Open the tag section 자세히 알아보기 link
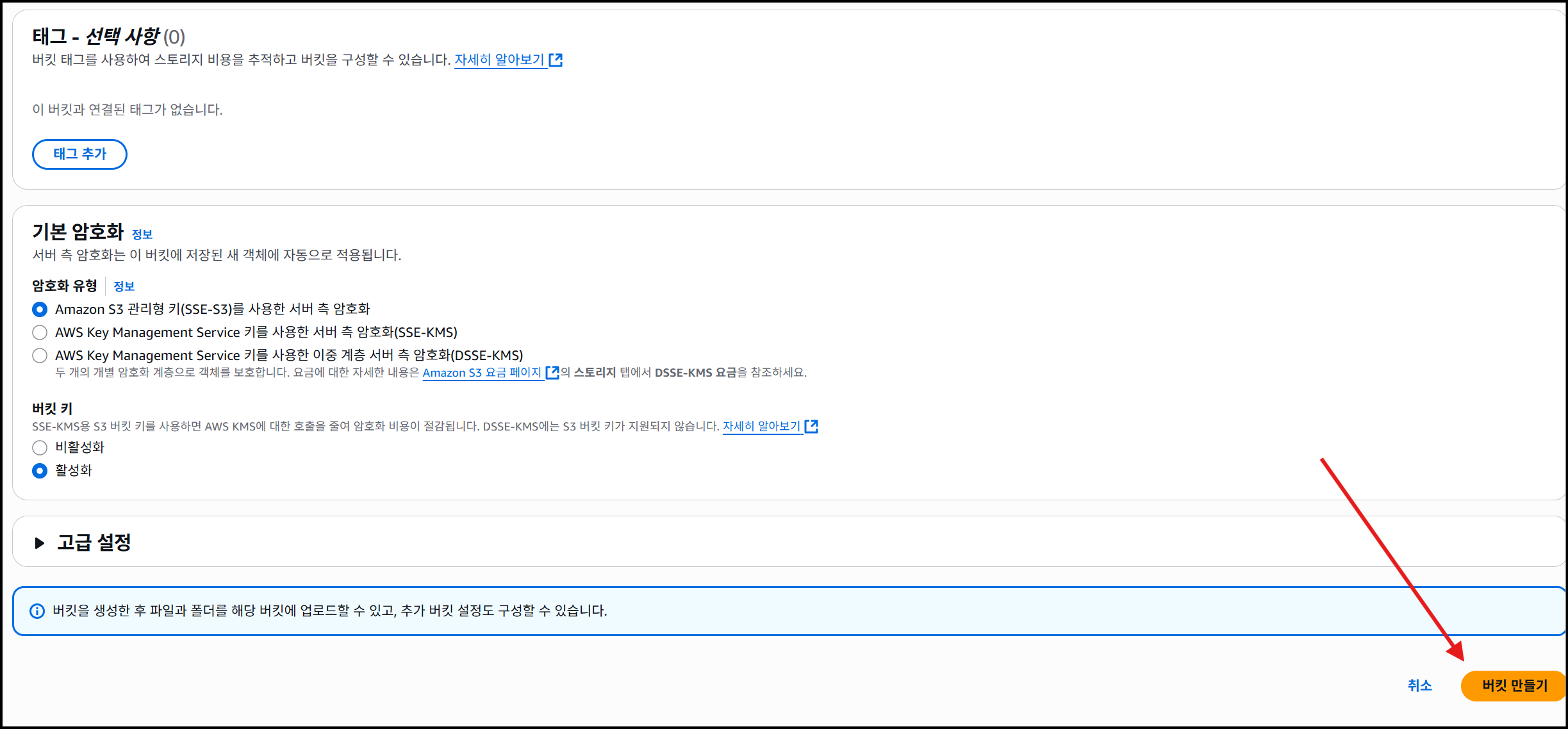 click(x=499, y=60)
